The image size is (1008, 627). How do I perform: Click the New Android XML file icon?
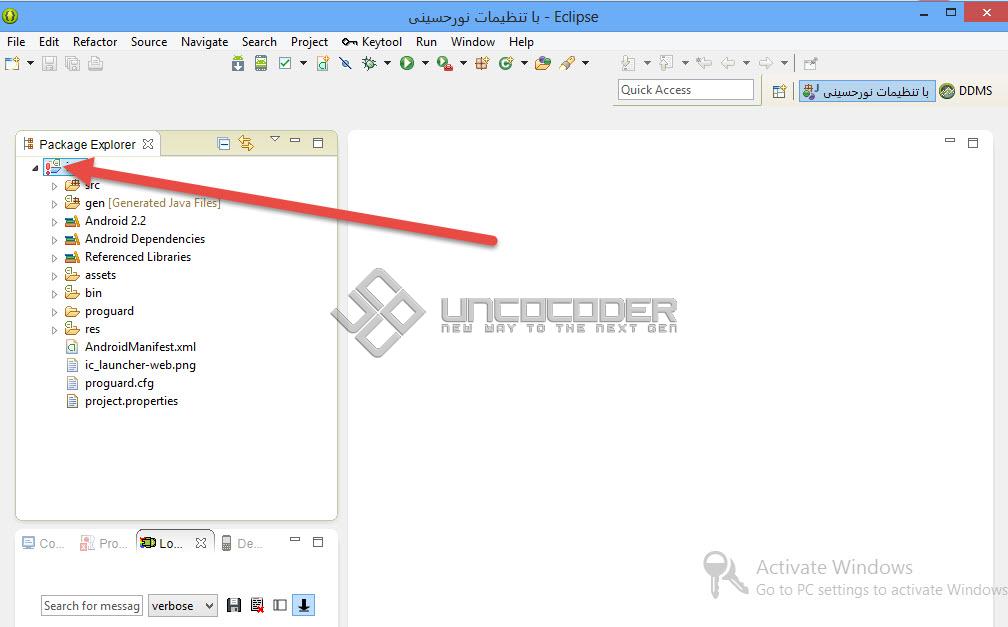tap(323, 63)
